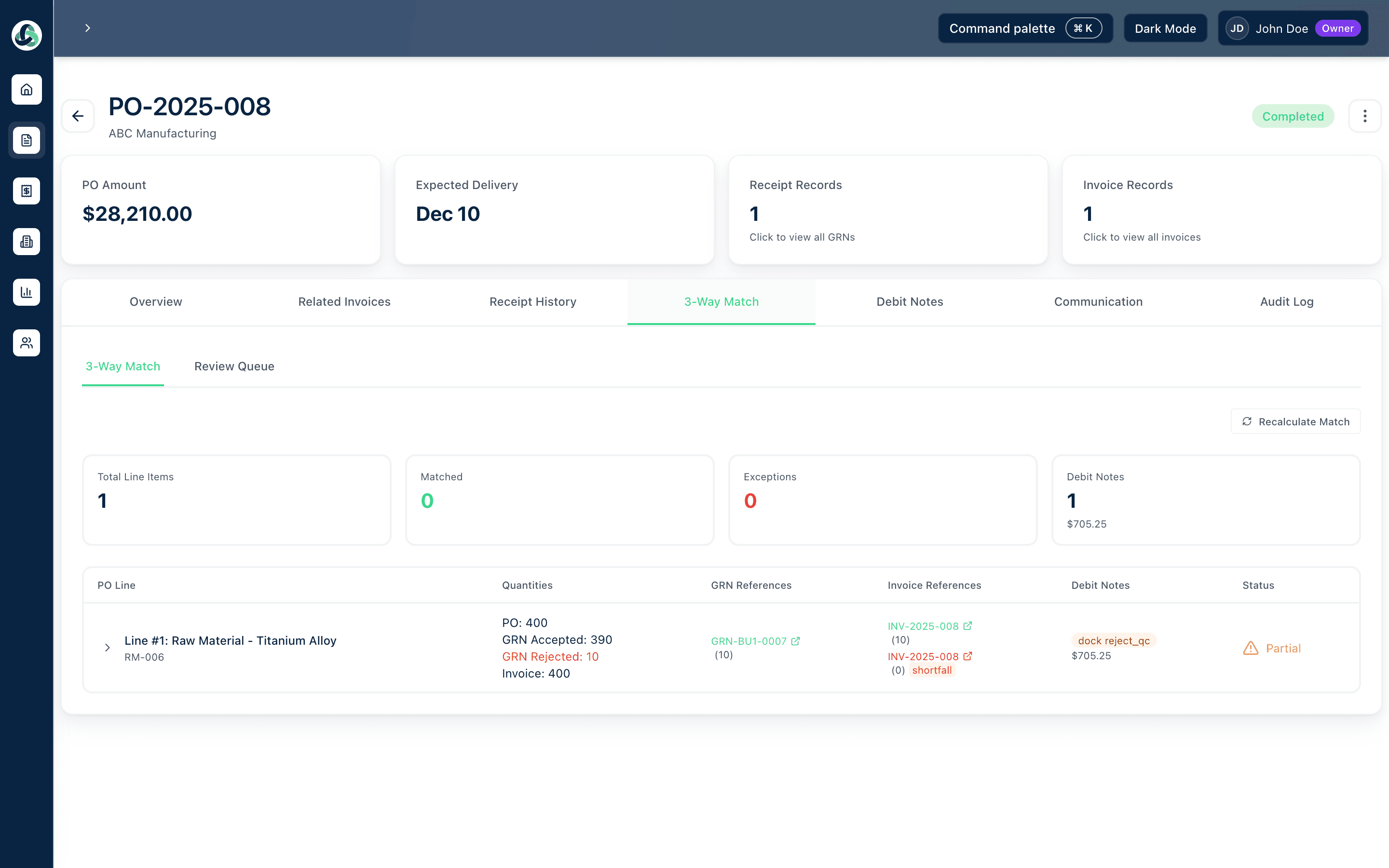Click the Recalculate Match button

point(1295,421)
